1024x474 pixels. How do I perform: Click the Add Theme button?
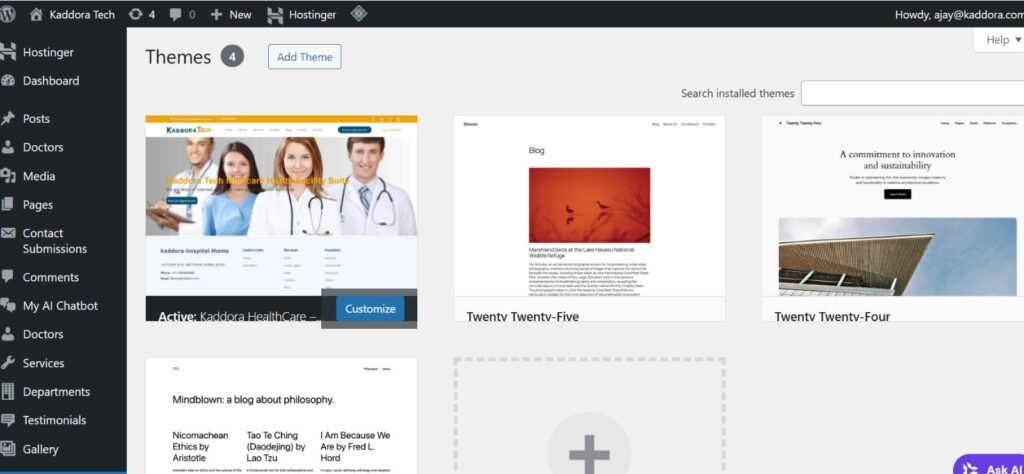pos(304,57)
